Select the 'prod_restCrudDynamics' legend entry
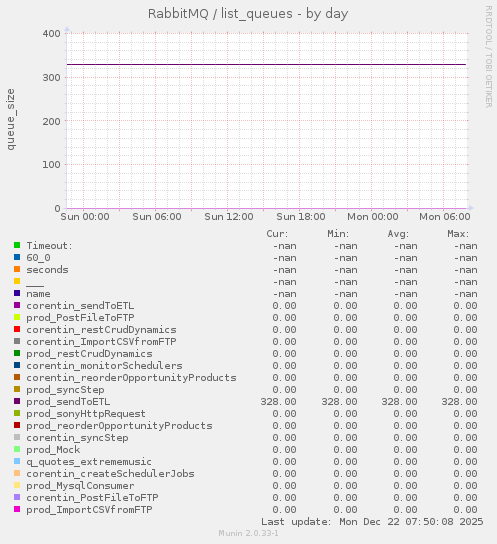This screenshot has width=497, height=544. [89, 354]
